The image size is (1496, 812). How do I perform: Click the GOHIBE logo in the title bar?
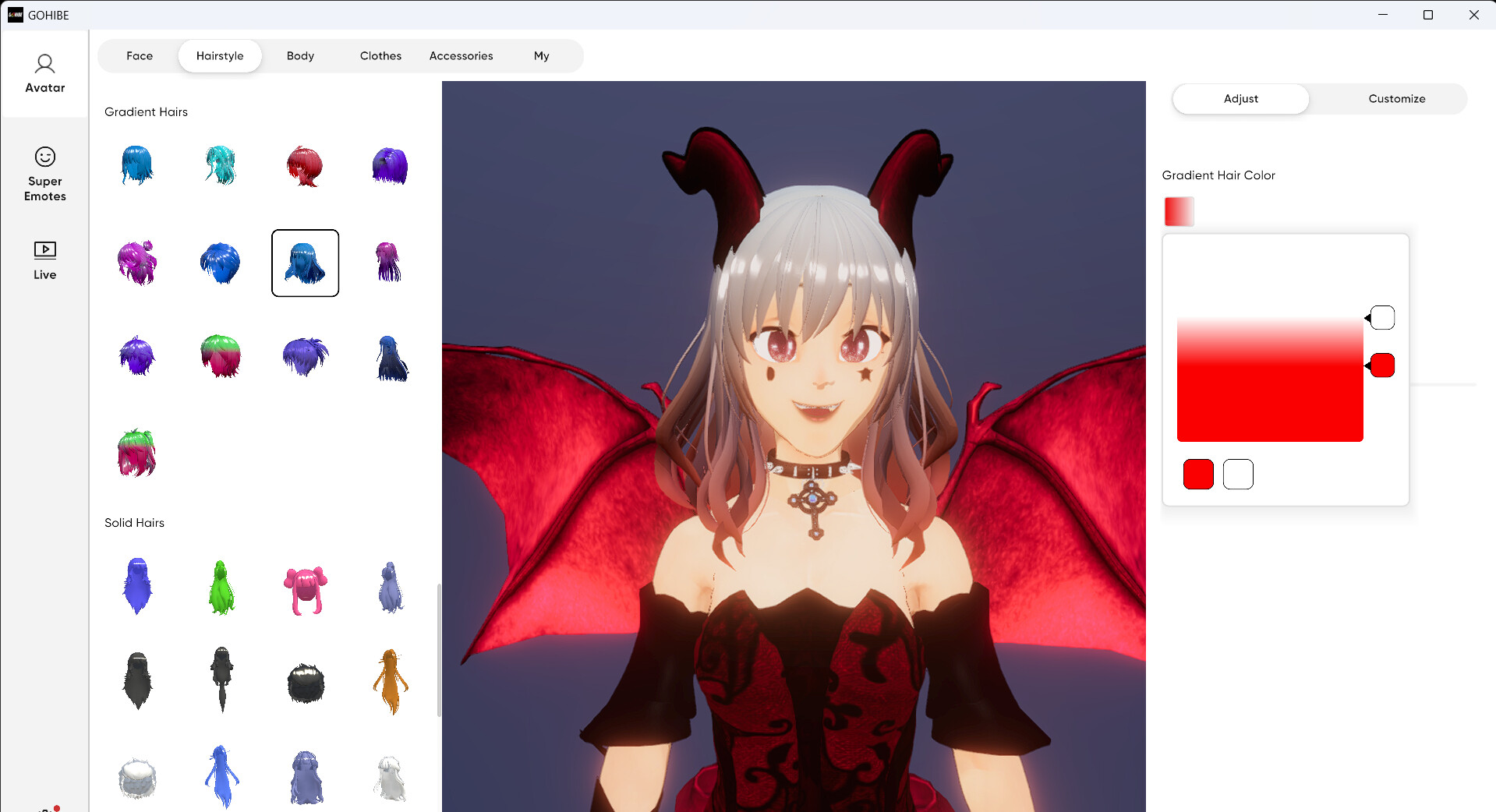pos(16,15)
